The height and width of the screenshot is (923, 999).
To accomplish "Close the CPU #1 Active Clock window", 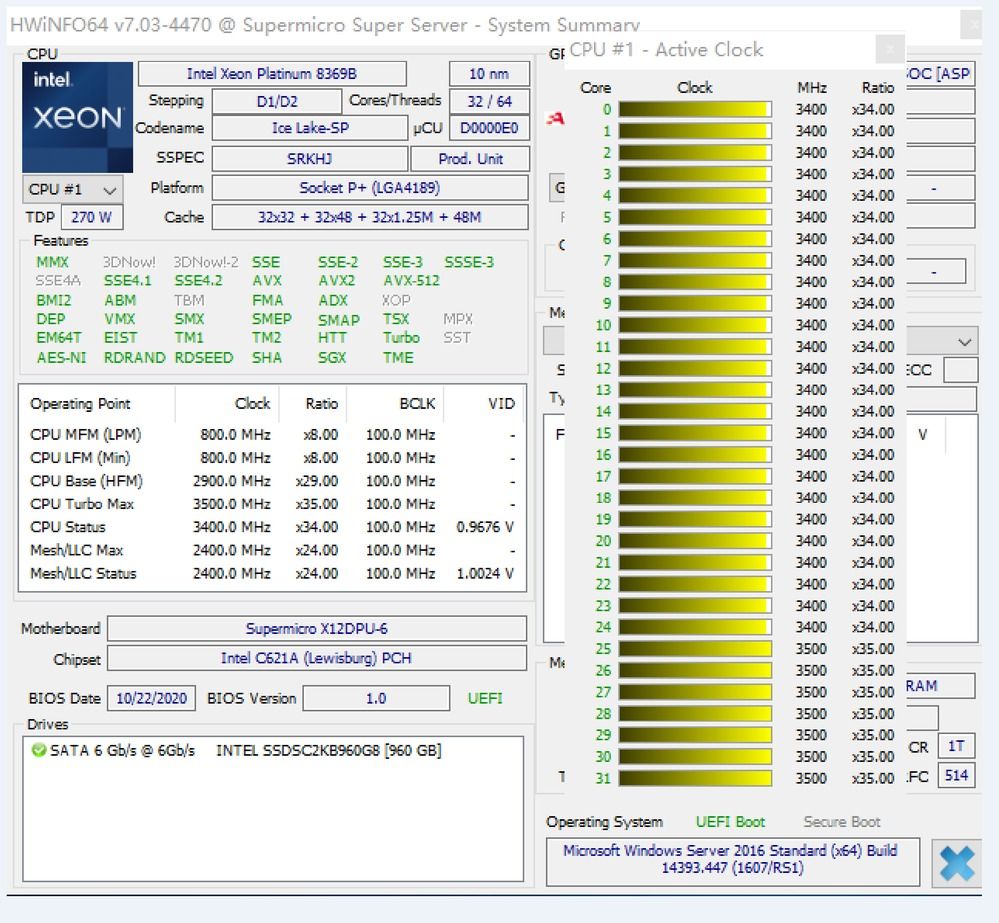I will tap(890, 48).
